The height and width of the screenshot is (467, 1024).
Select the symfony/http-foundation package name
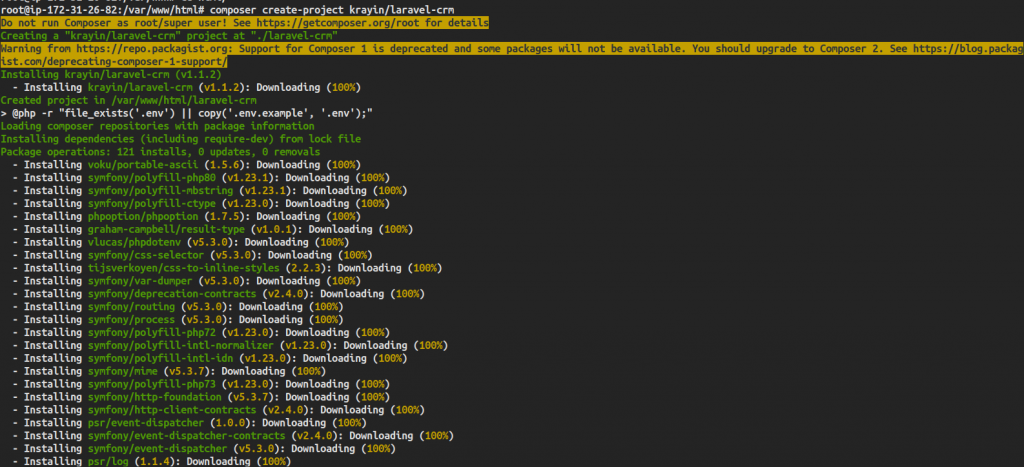[x=155, y=396]
